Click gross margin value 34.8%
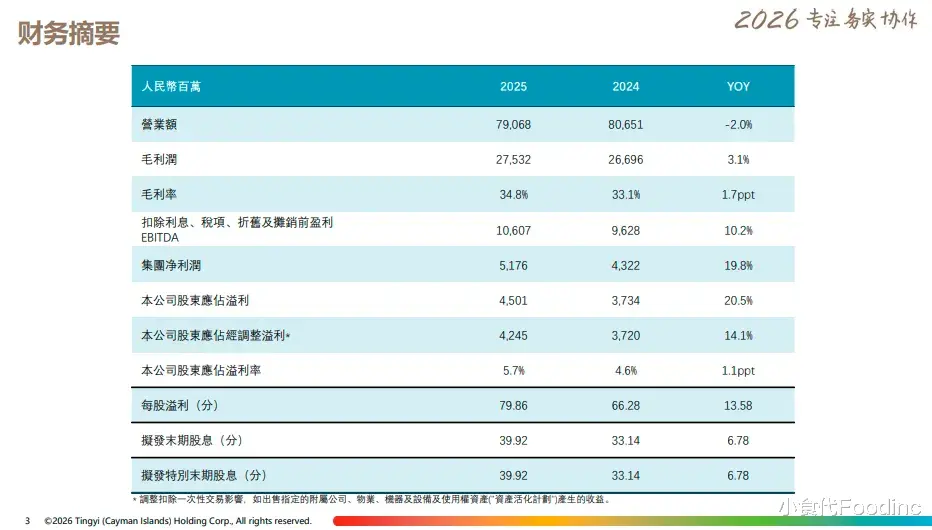This screenshot has height=530, width=932. (514, 195)
